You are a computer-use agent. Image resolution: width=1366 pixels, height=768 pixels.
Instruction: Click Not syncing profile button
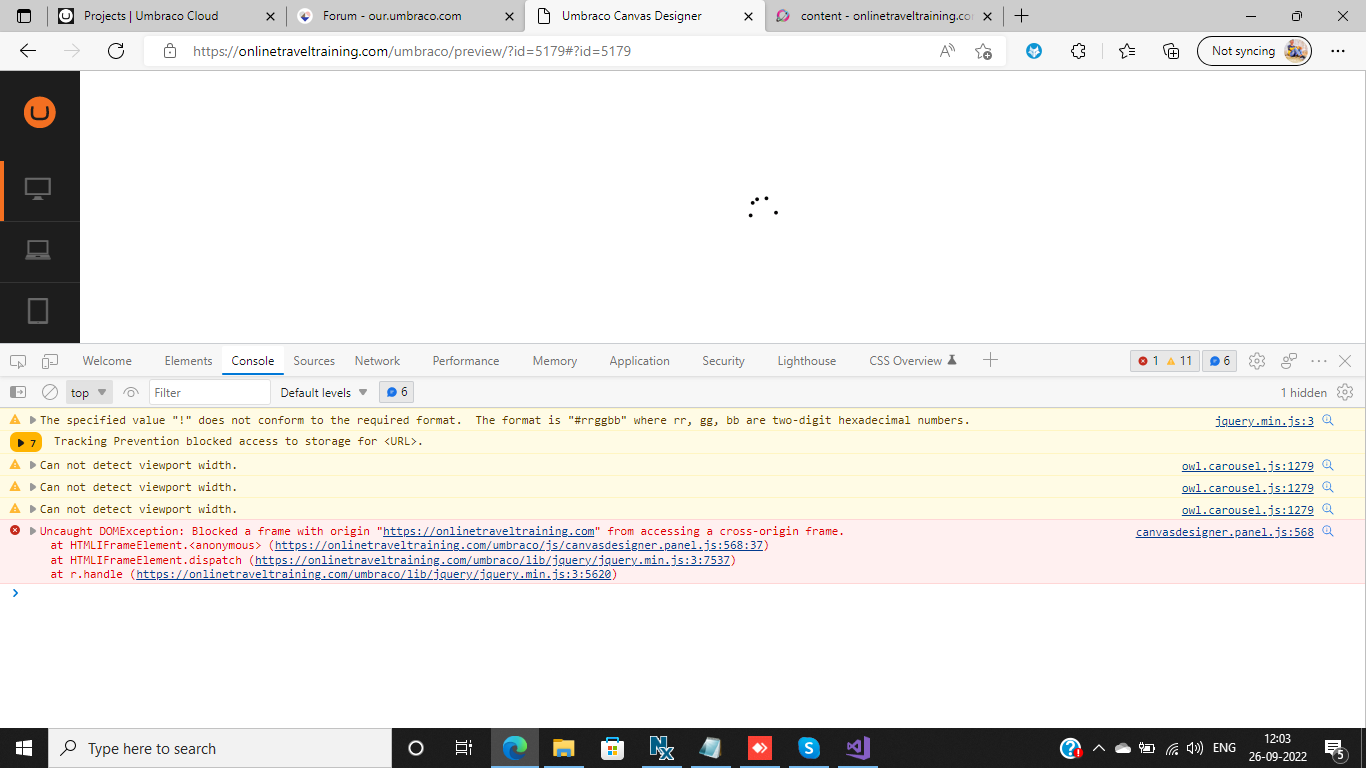tap(1254, 51)
